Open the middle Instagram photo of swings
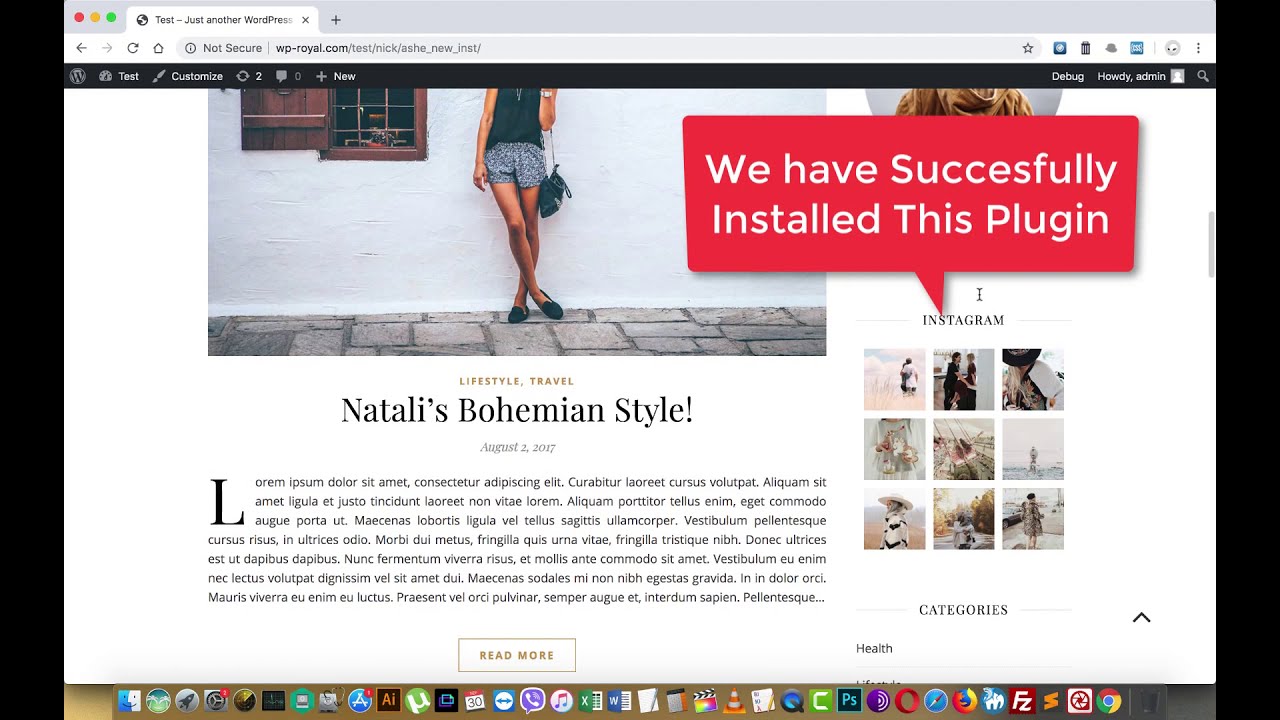 click(x=964, y=449)
